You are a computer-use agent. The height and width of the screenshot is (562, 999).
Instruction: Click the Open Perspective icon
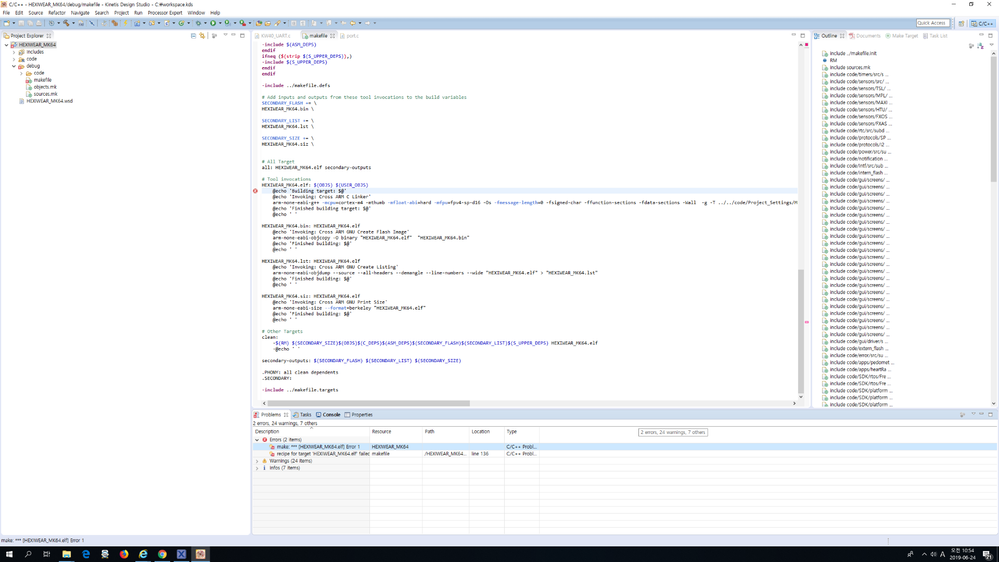coord(961,23)
